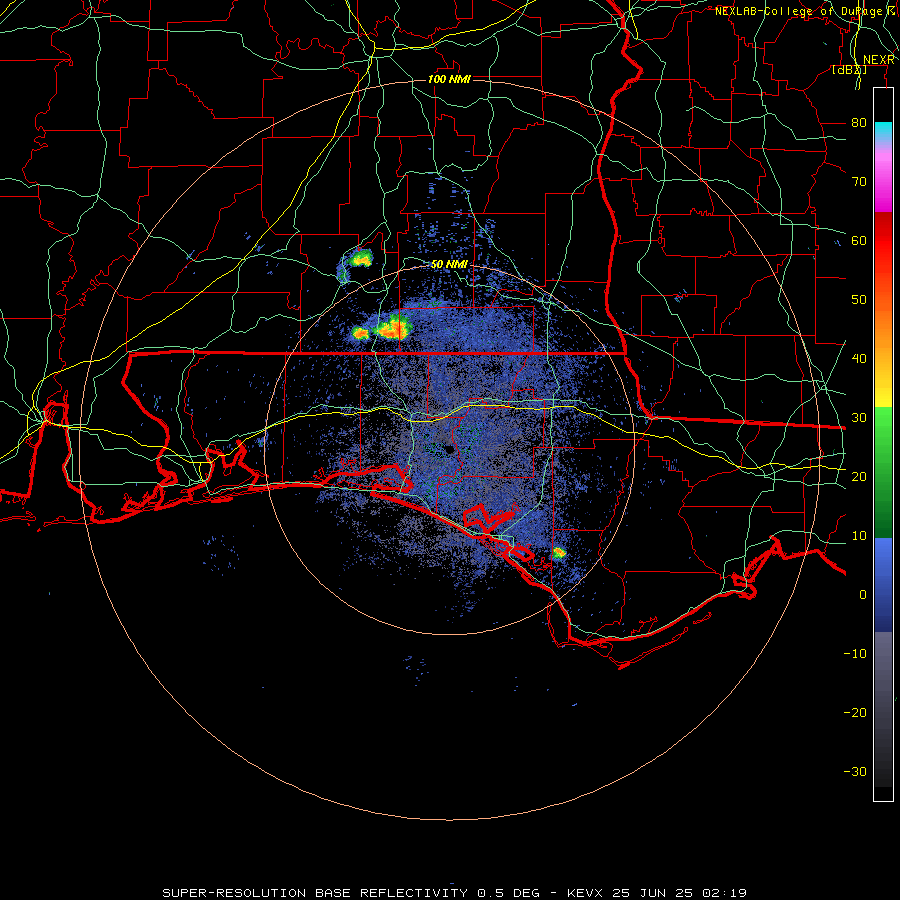Click the 20 value on the dBZ scale

coord(859,477)
